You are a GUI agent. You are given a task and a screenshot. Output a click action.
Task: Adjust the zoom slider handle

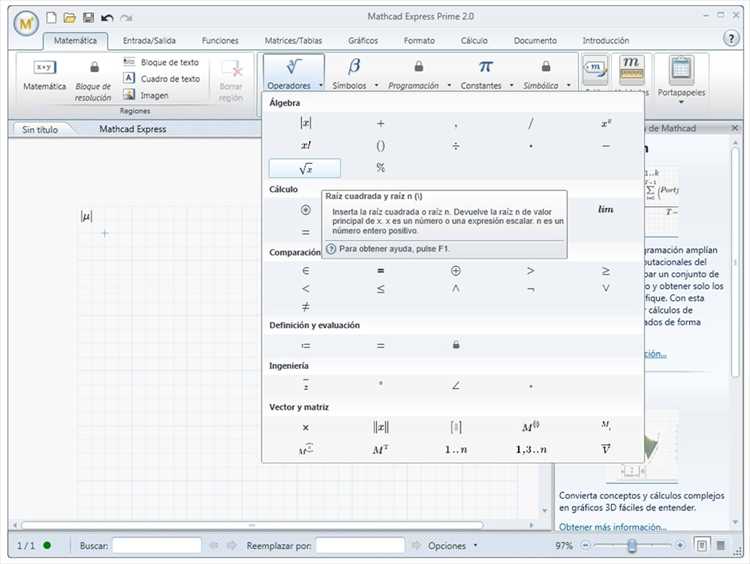(632, 545)
